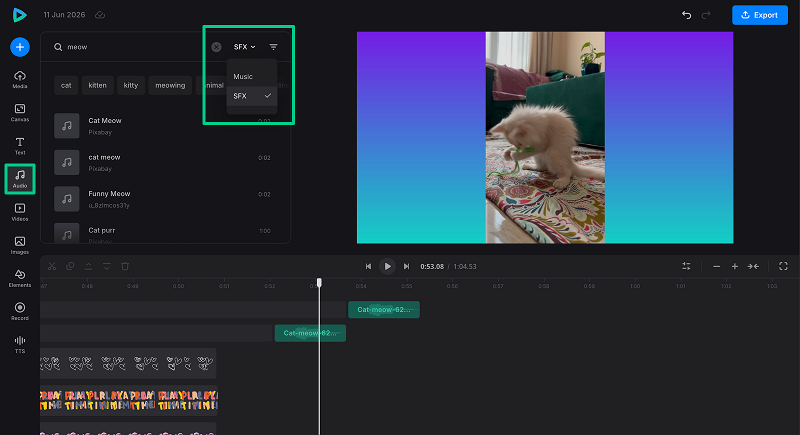Select the cat tag chip

pyautogui.click(x=66, y=85)
